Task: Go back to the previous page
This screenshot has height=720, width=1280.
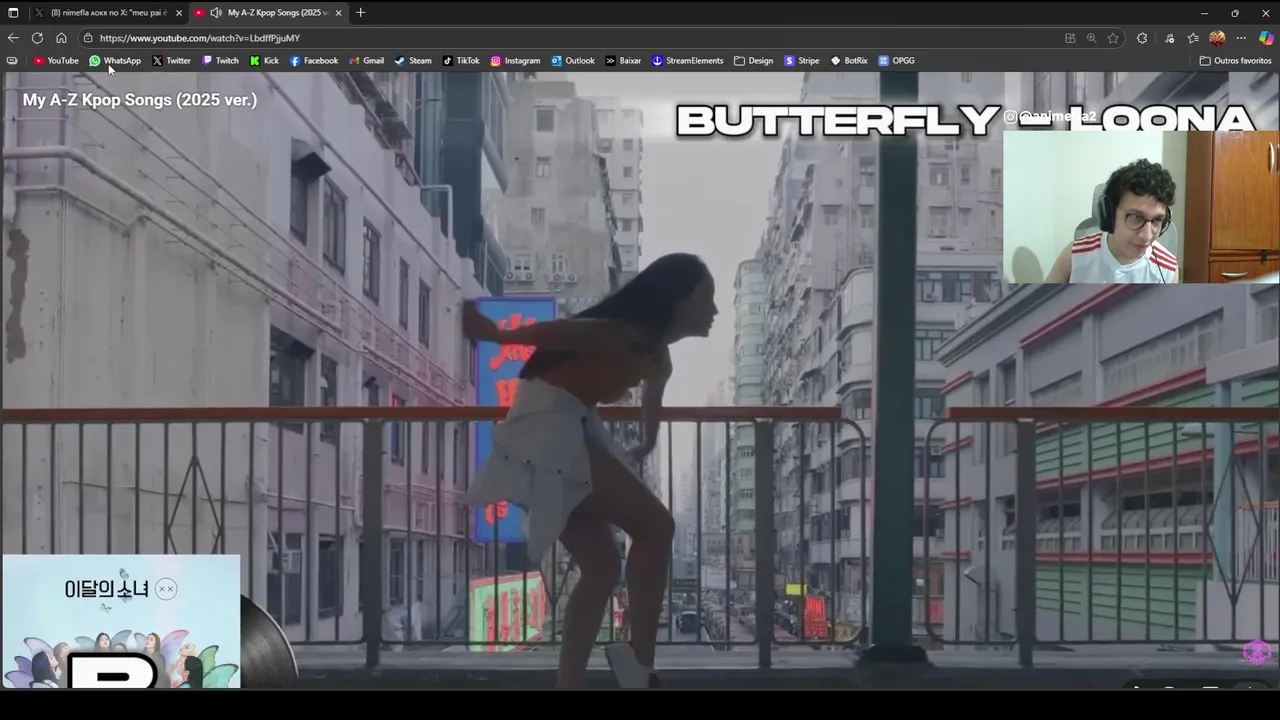Action: tap(13, 38)
